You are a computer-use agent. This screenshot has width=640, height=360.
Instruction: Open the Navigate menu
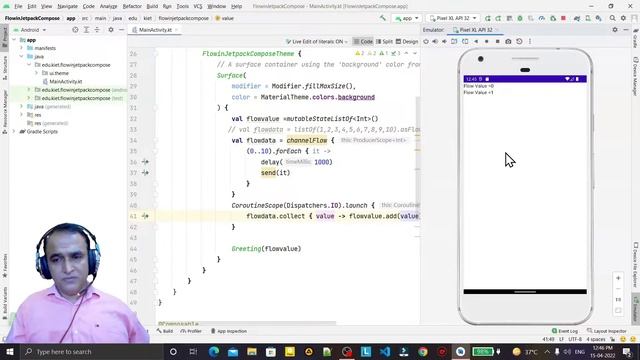(67, 6)
